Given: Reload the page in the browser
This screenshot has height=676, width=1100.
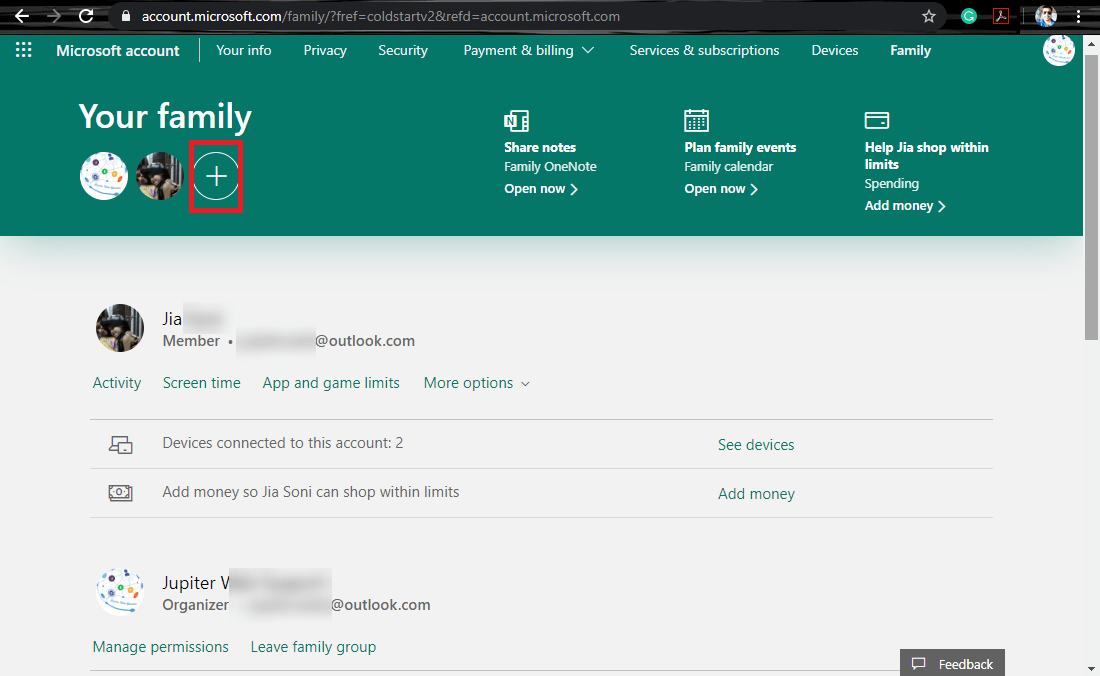Looking at the screenshot, I should (x=86, y=16).
